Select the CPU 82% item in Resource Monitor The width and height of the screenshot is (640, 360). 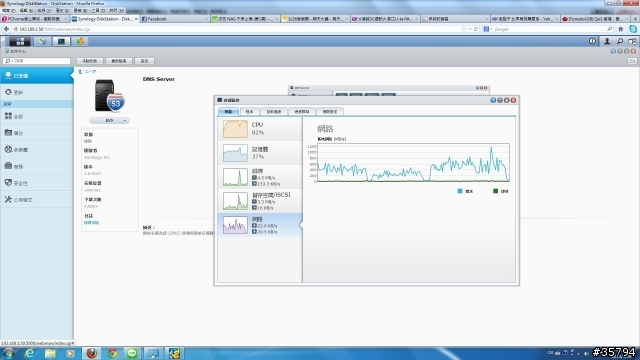click(x=260, y=129)
